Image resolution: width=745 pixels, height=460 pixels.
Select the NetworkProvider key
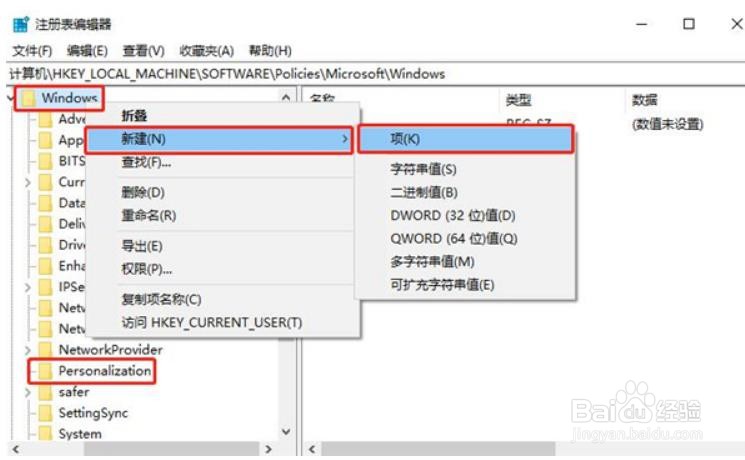pos(110,350)
